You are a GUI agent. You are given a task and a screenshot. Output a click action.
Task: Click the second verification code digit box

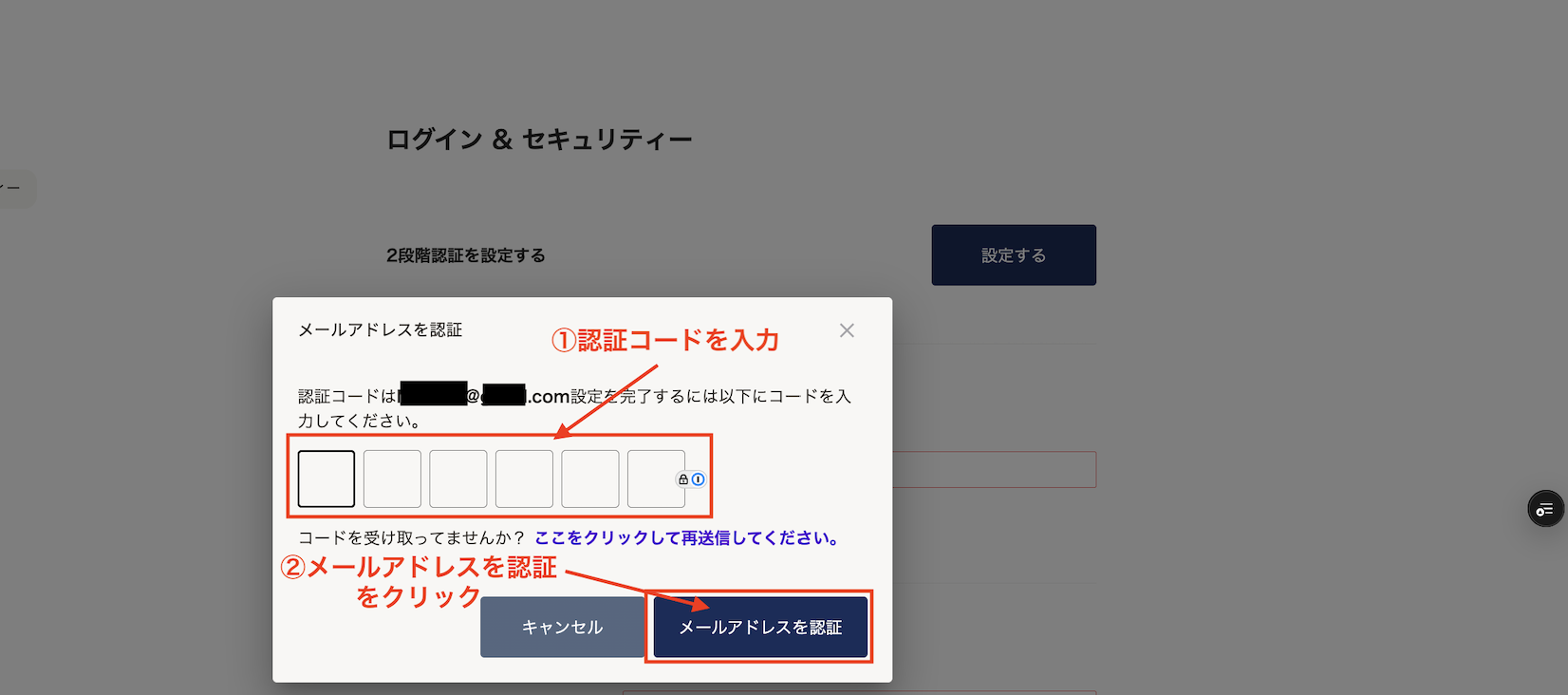392,479
